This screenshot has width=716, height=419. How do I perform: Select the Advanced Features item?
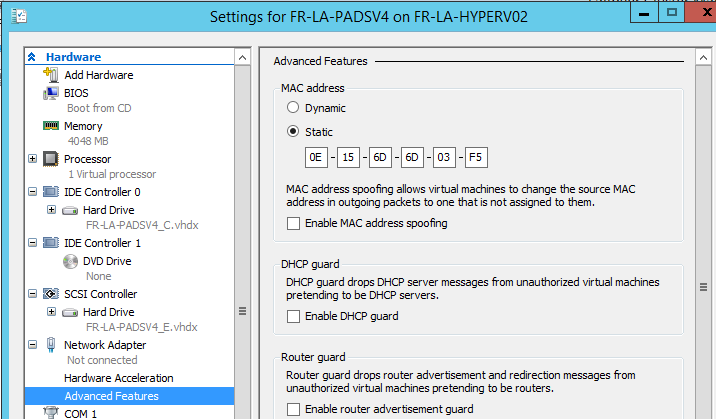[111, 395]
